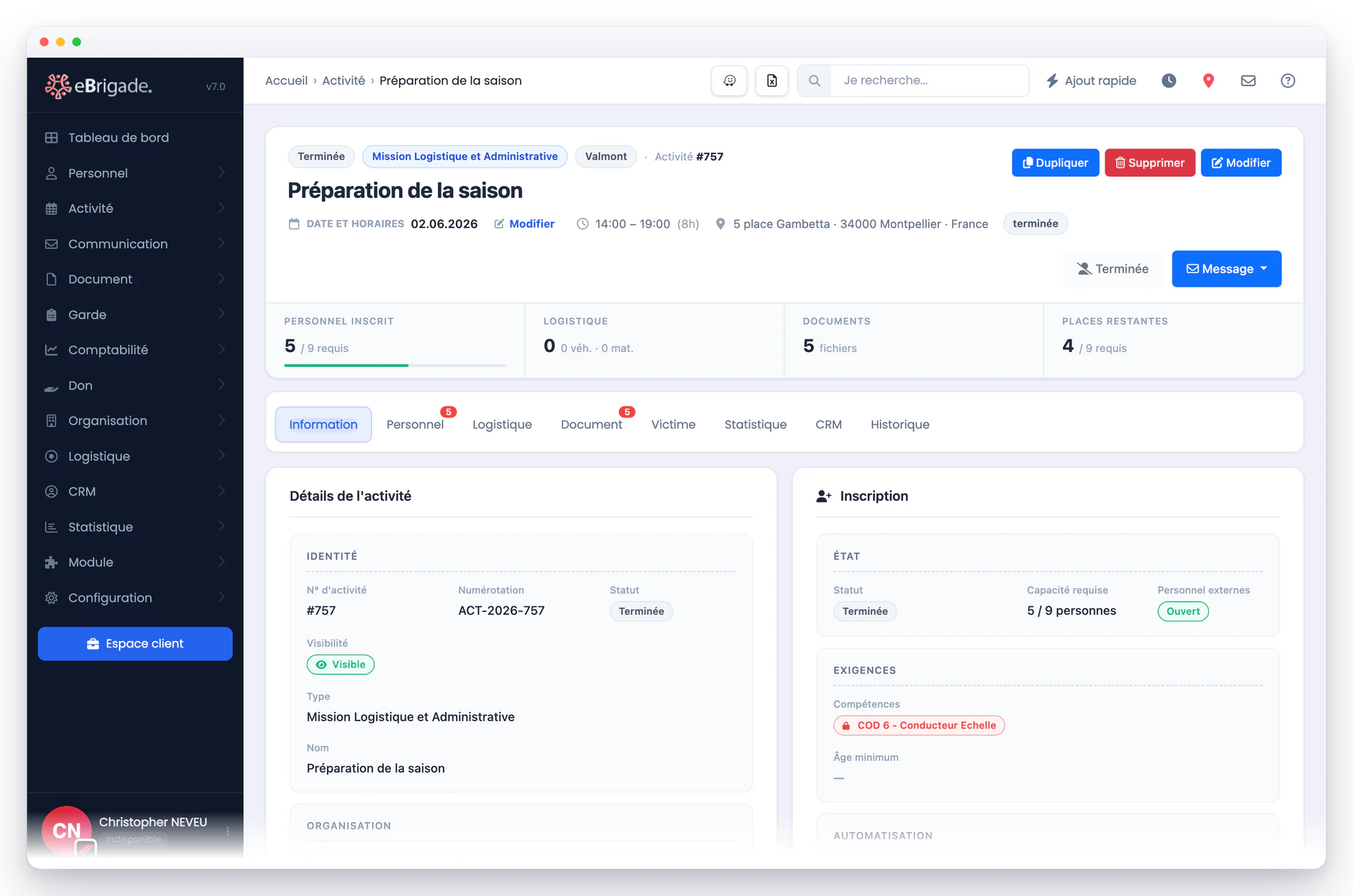Toggle the Visible visibility badge
Image resolution: width=1353 pixels, height=896 pixels.
coord(340,664)
